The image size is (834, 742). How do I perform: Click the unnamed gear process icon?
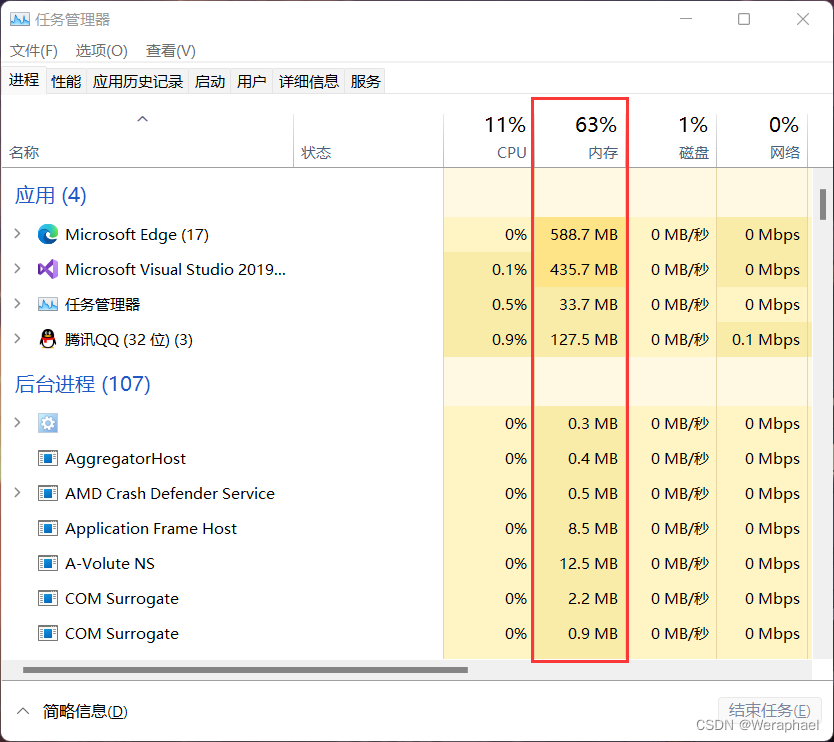coord(48,423)
